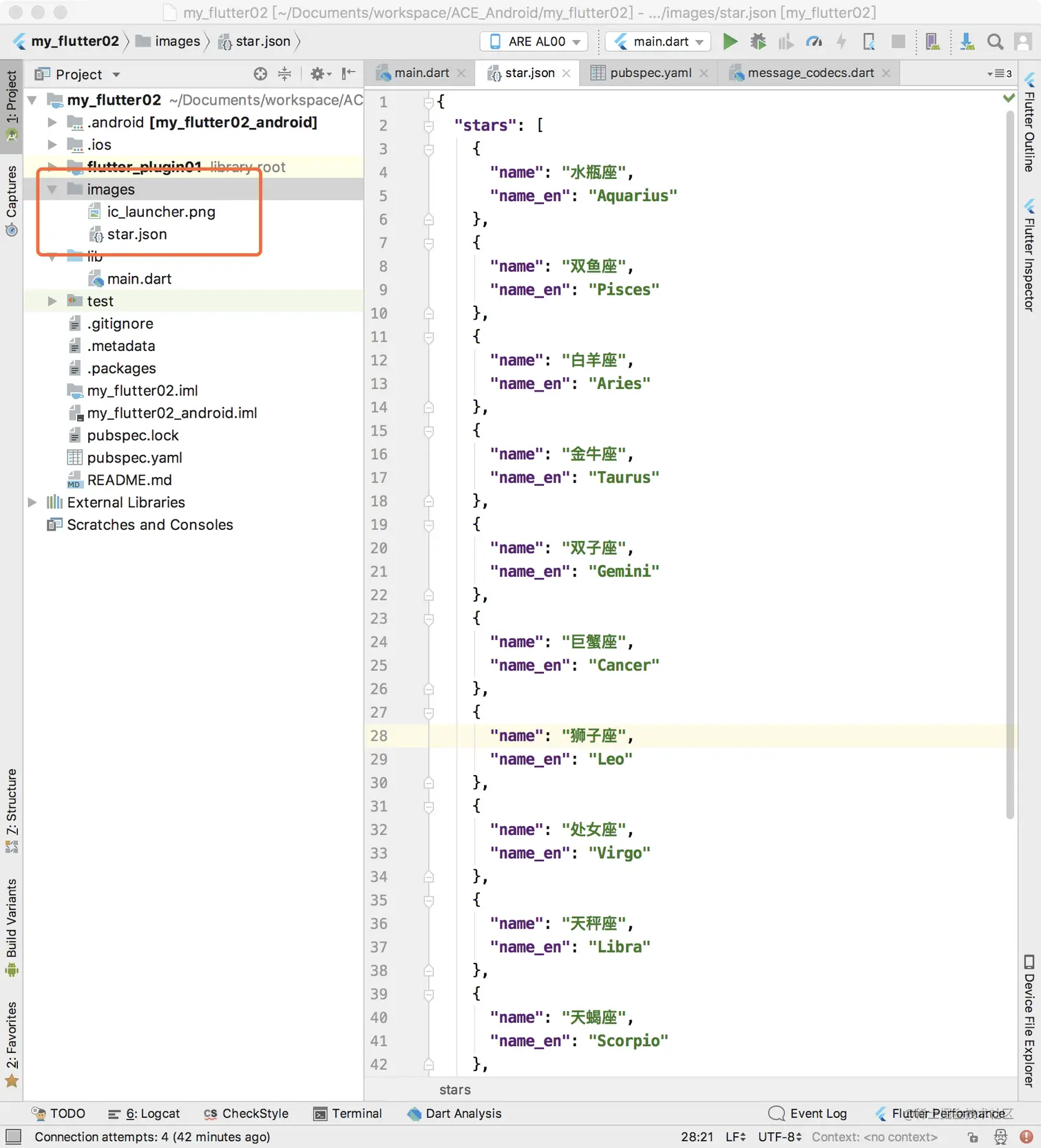Click the green inspection checkmark
Viewport: 1041px width, 1148px height.
[x=1009, y=98]
